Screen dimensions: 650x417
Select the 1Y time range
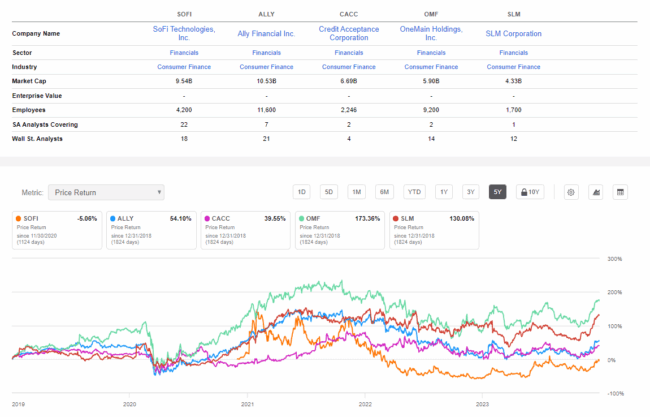pos(444,192)
